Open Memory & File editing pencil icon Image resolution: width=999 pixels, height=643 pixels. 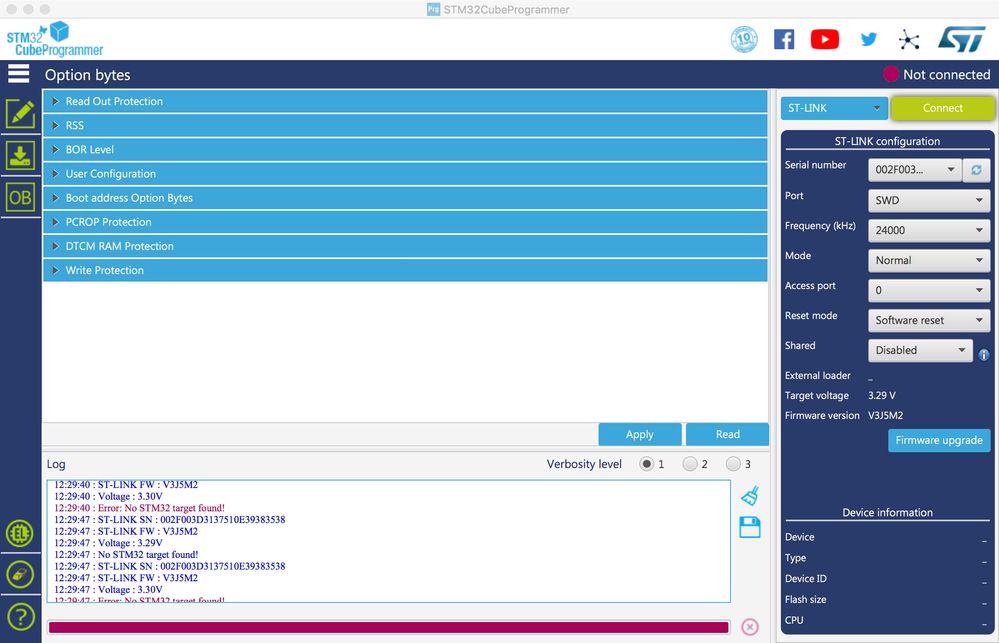pyautogui.click(x=20, y=115)
